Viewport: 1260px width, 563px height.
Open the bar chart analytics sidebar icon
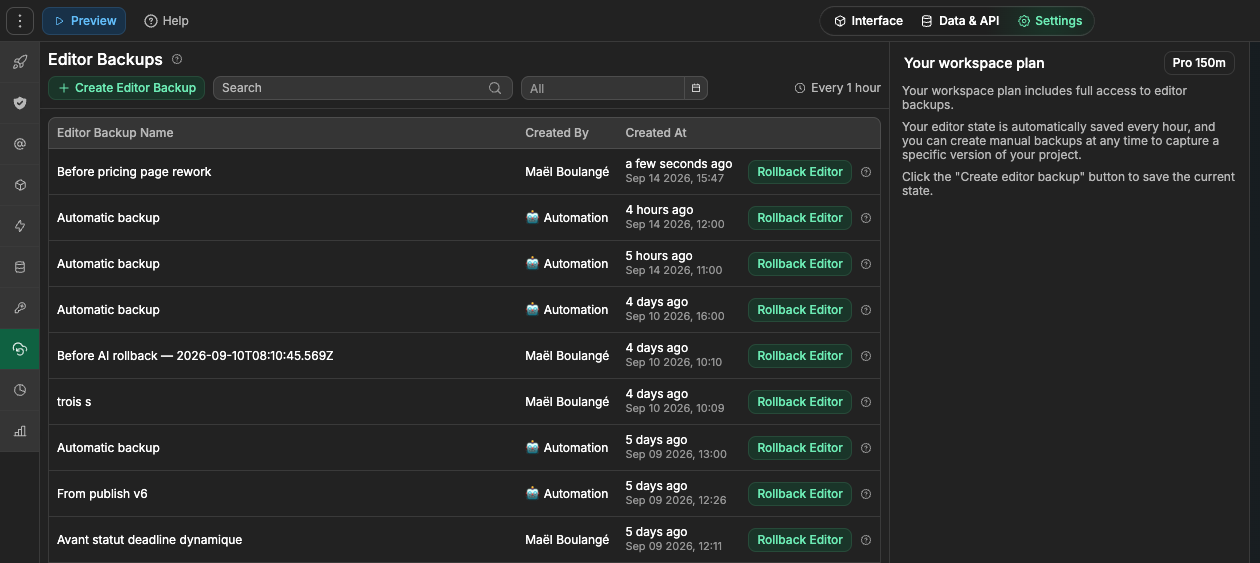[x=20, y=431]
